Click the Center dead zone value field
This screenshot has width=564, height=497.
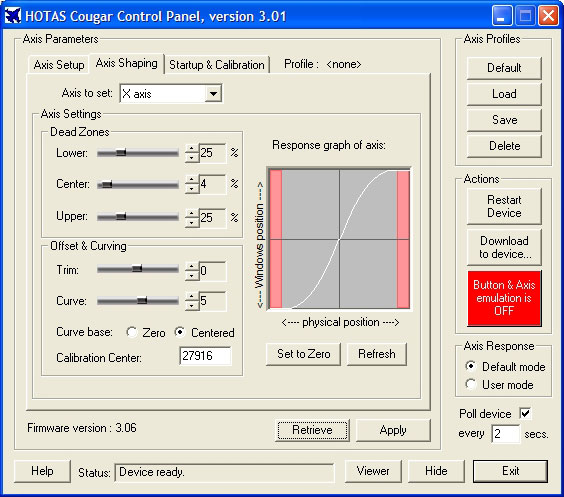(212, 184)
